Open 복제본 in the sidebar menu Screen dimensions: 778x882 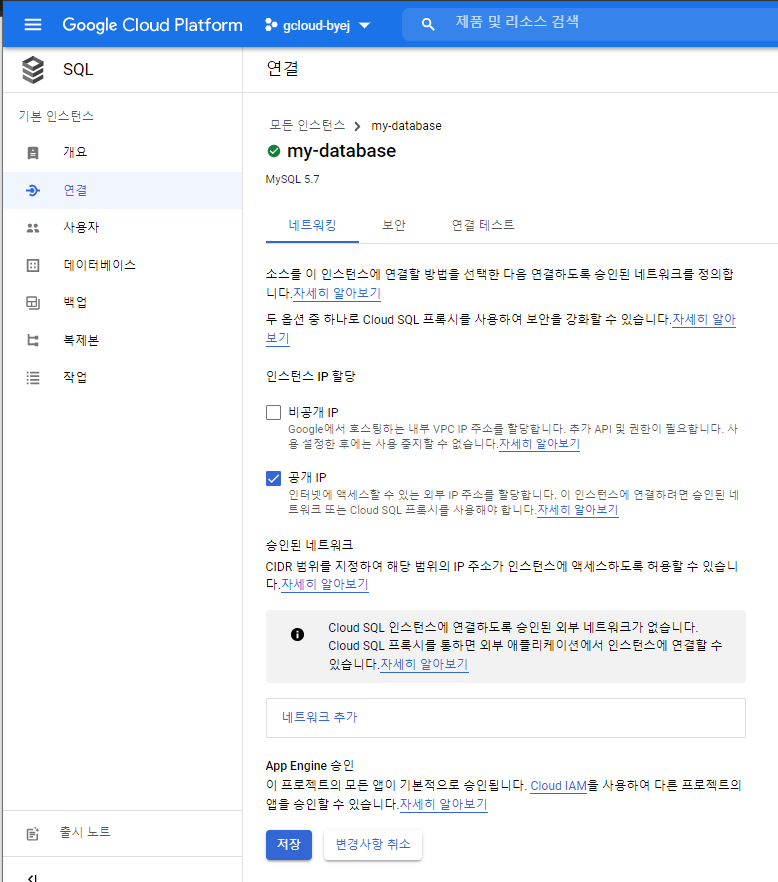coord(123,340)
